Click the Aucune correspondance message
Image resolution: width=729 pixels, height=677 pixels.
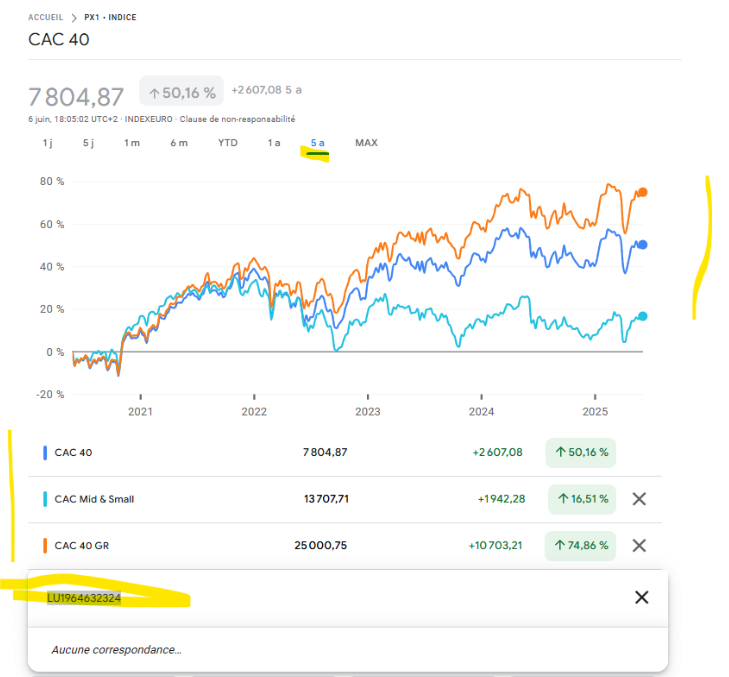pos(116,650)
